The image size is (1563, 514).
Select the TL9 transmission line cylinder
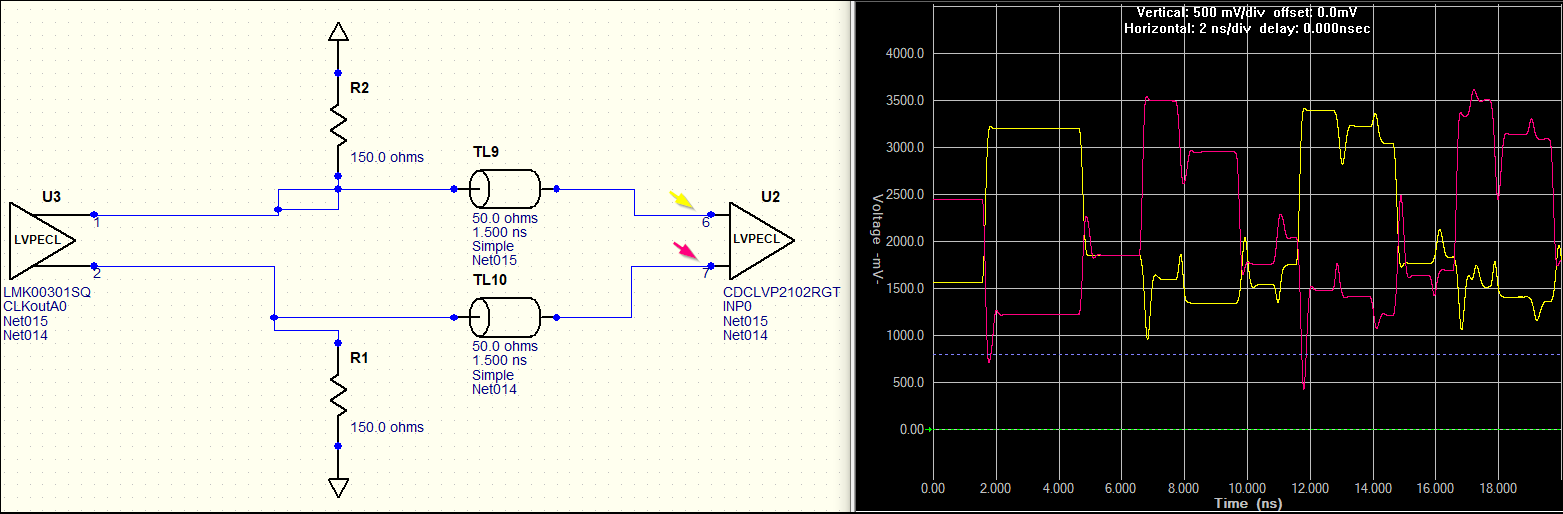(x=505, y=188)
